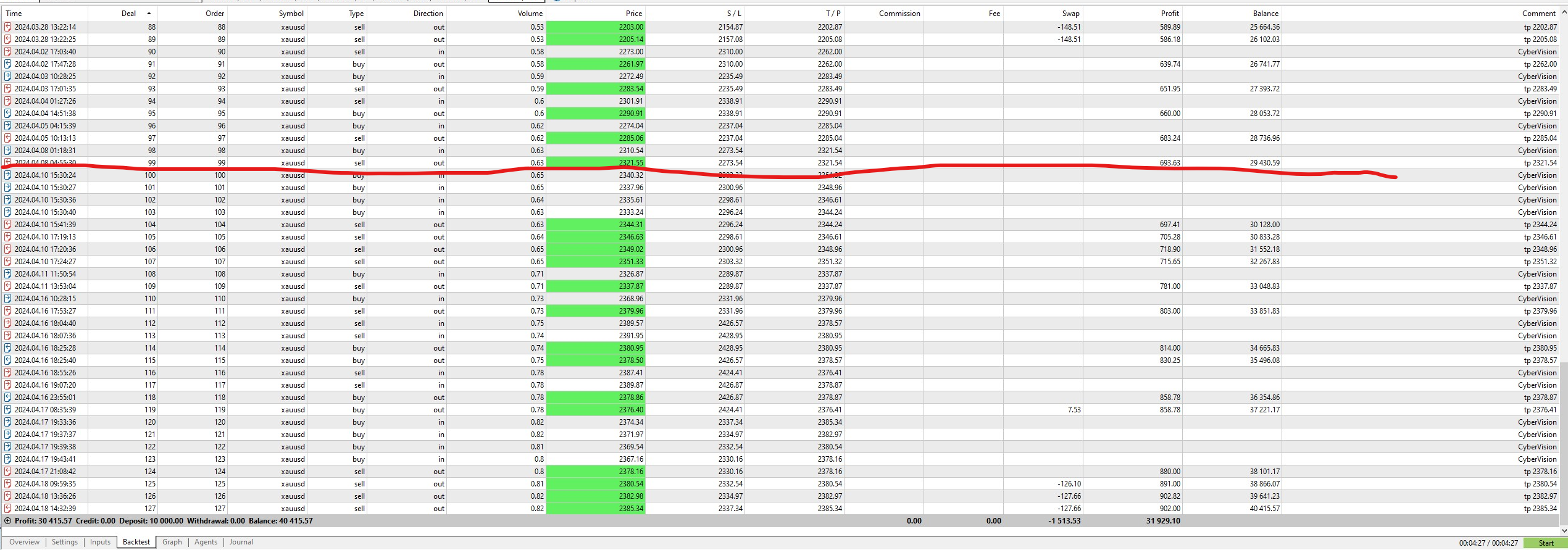1568x550 pixels.
Task: Sort deals by the Time column header
Action: 14,14
